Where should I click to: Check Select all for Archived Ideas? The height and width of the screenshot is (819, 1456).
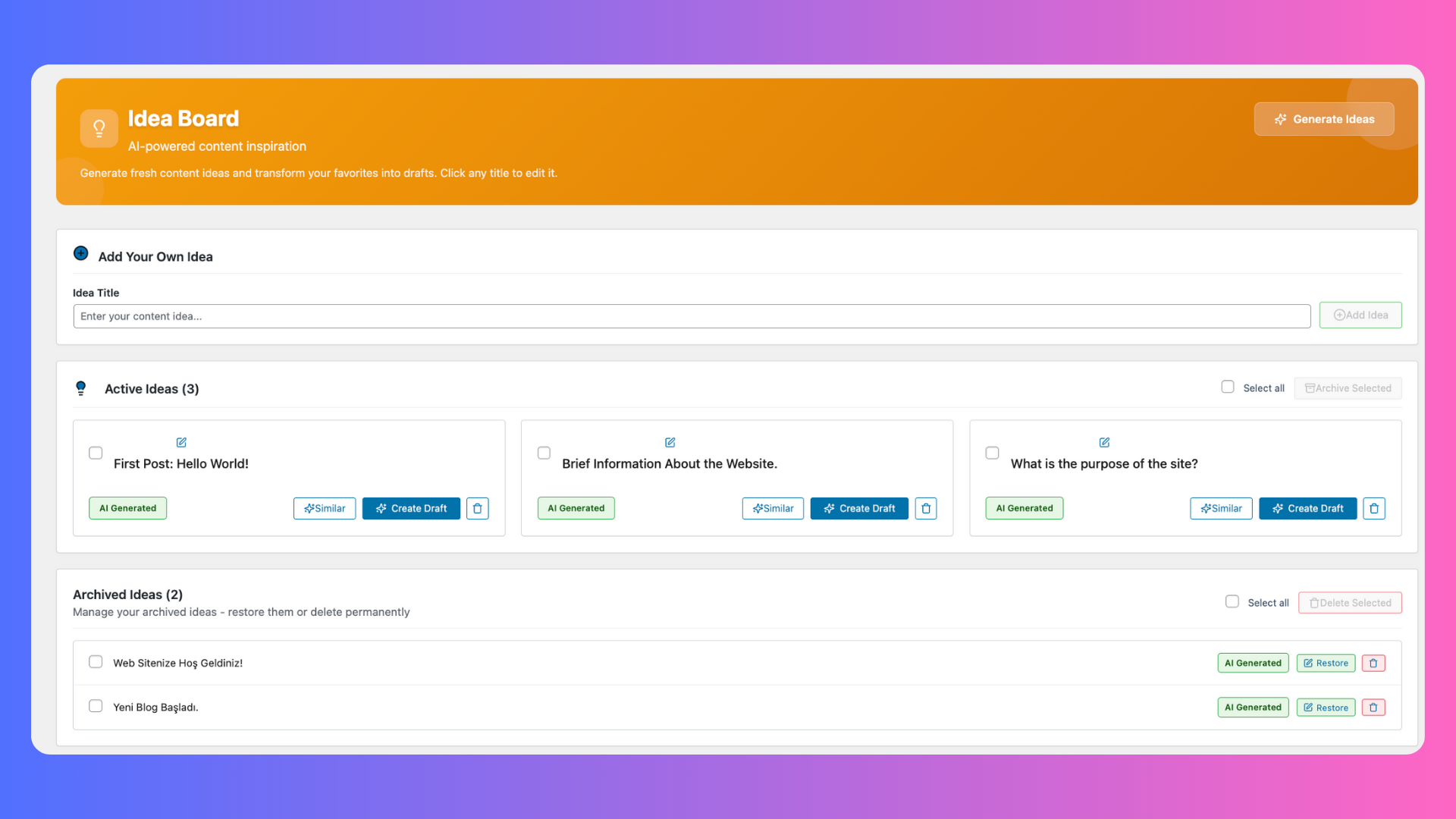[x=1232, y=601]
